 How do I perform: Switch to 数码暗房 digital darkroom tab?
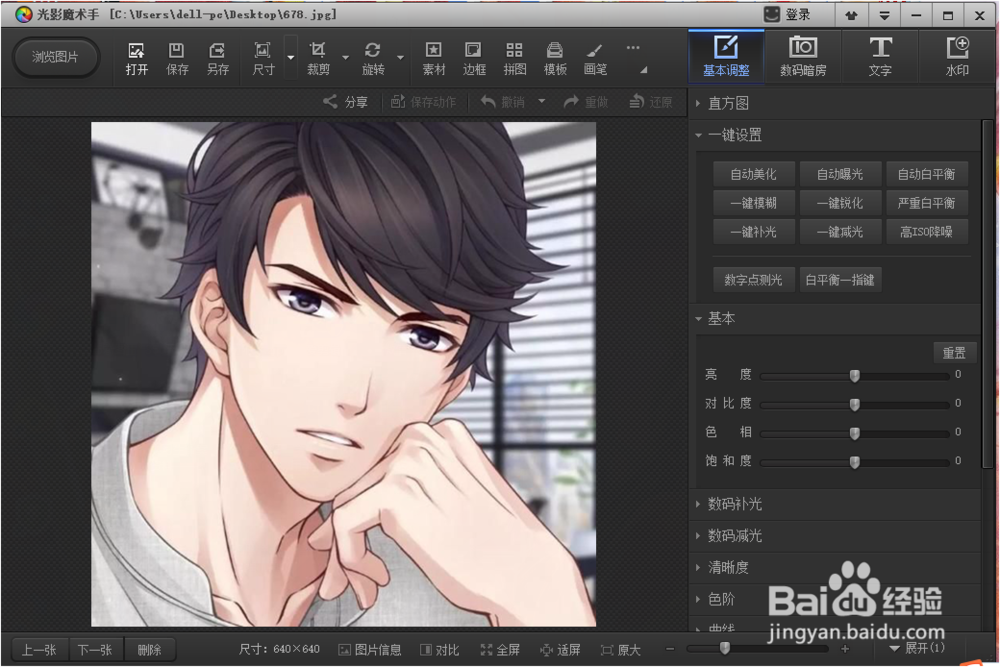[803, 56]
